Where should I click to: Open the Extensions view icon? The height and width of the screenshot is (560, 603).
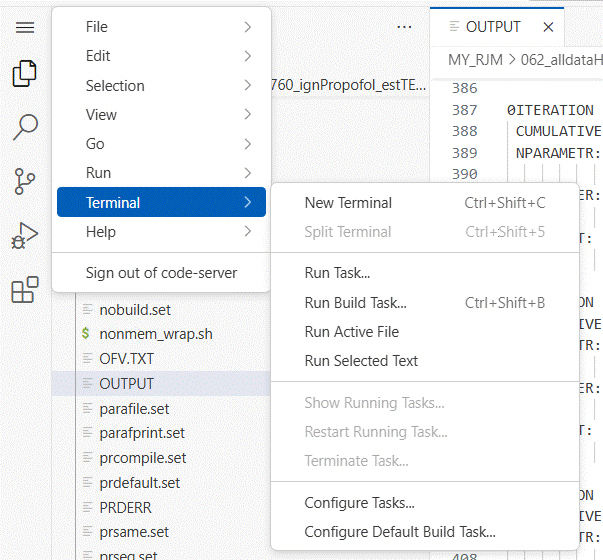point(25,290)
